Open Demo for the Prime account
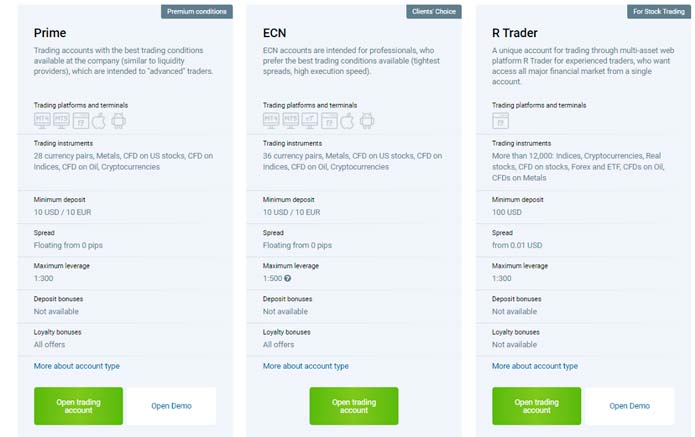The width and height of the screenshot is (695, 437). click(172, 406)
